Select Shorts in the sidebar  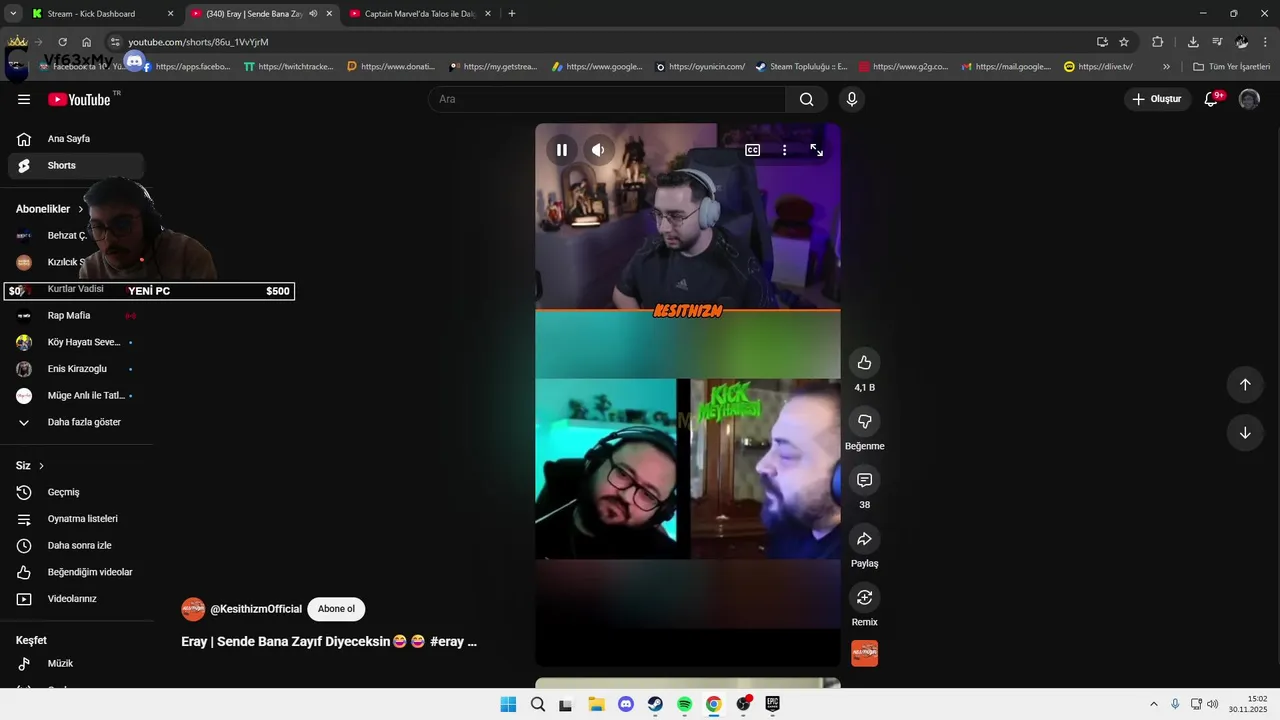[x=76, y=166]
